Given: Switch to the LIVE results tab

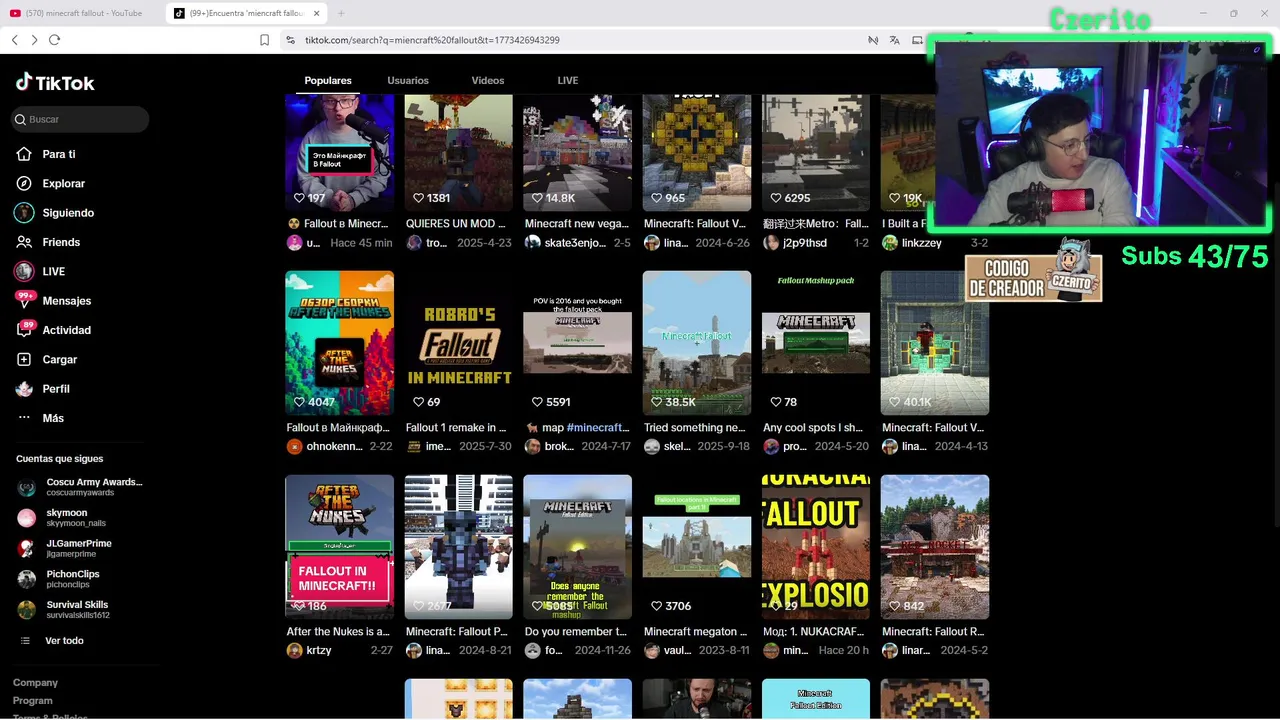Looking at the screenshot, I should click(568, 80).
